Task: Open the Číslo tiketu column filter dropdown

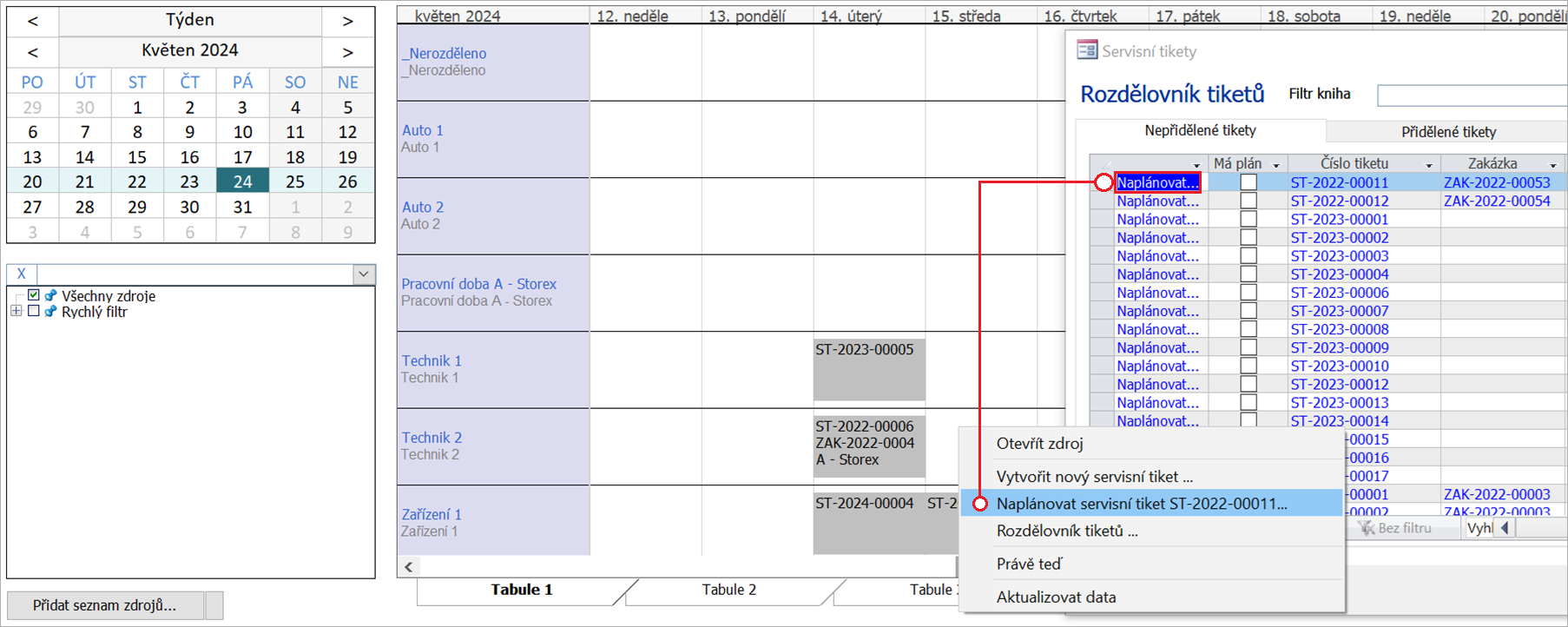Action: 1429,165
